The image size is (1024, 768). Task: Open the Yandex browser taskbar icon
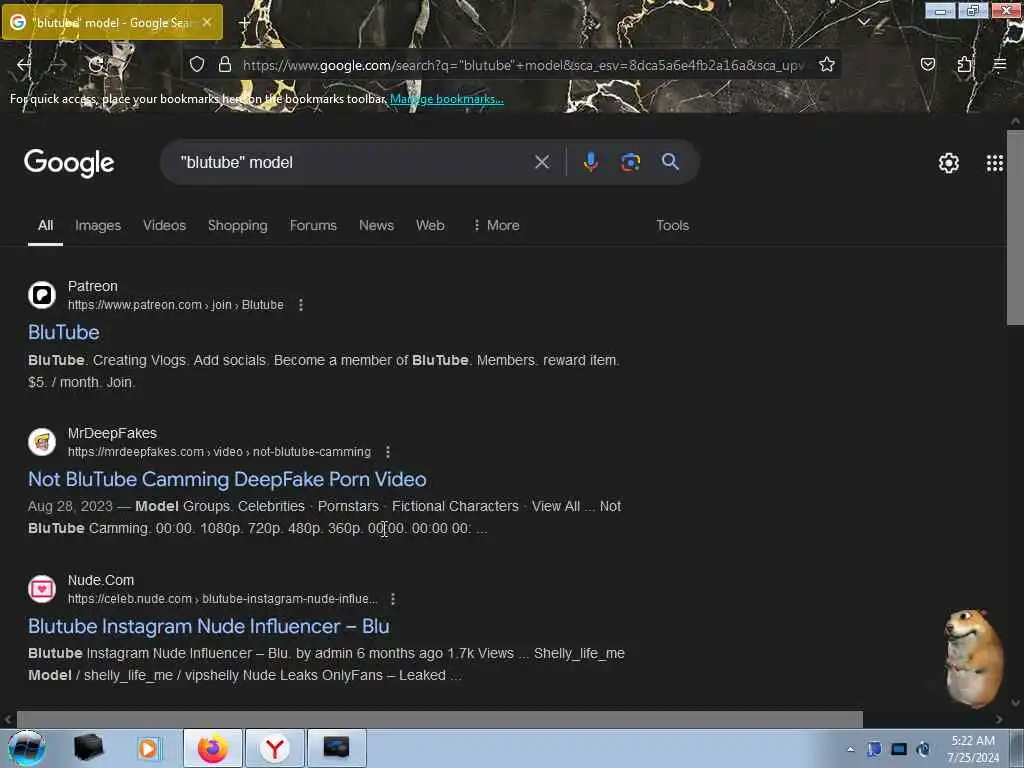click(x=275, y=748)
